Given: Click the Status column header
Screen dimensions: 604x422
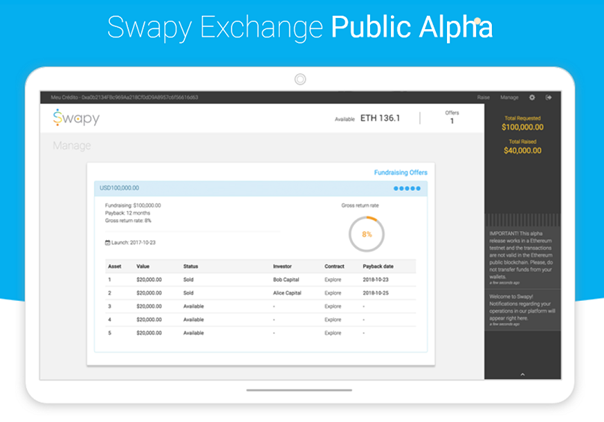Looking at the screenshot, I should (191, 266).
